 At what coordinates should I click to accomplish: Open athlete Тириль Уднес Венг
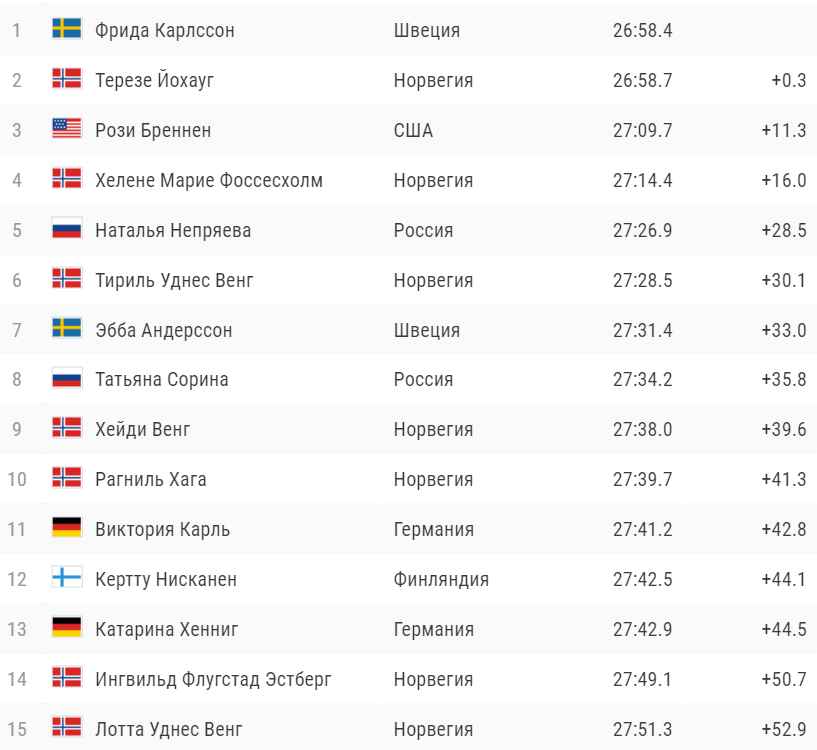pos(174,280)
